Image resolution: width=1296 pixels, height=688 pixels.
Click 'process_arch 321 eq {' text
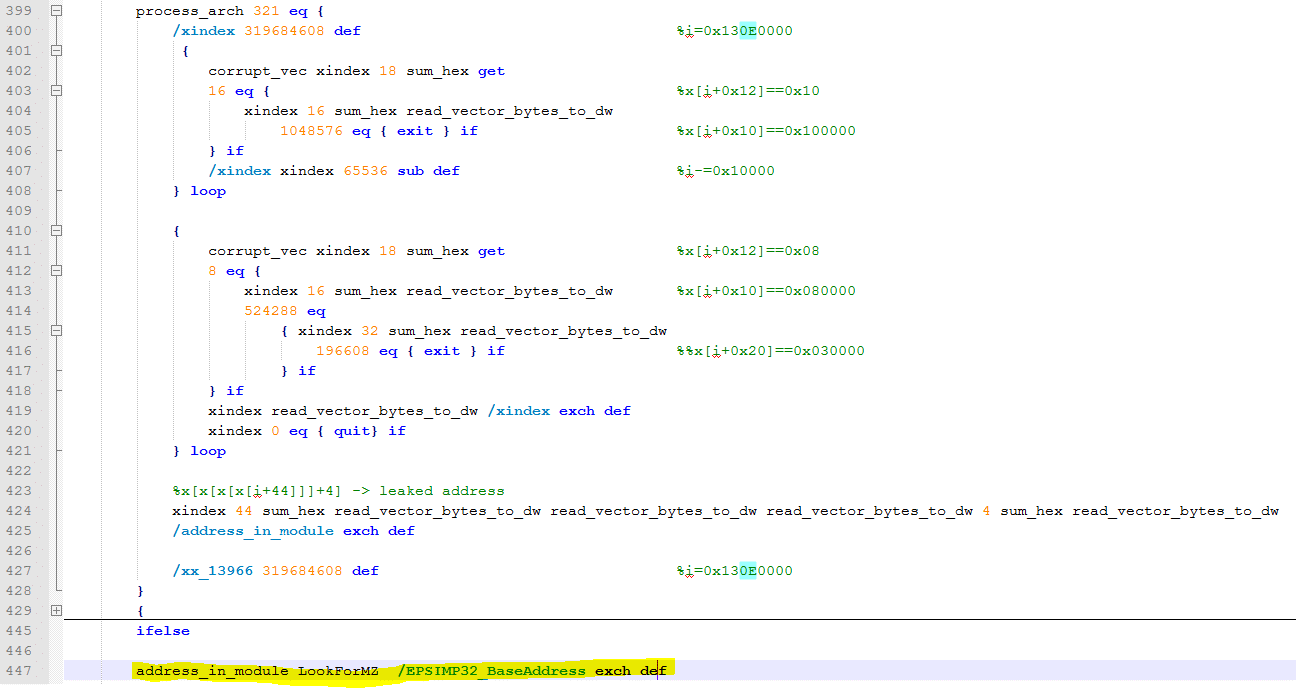tap(230, 11)
